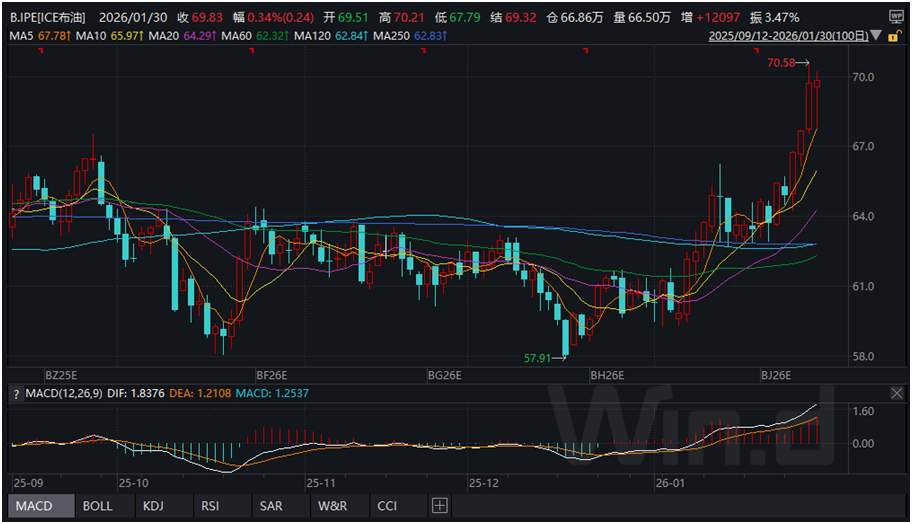Image resolution: width=912 pixels, height=524 pixels.
Task: Click the MA120 62.84 moving average label
Action: pyautogui.click(x=331, y=36)
